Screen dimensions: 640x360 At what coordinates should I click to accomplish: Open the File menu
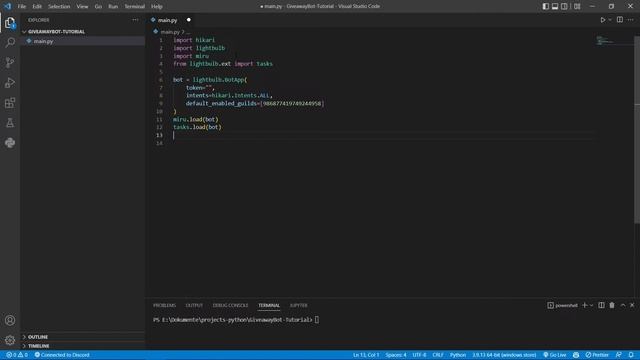click(x=22, y=7)
